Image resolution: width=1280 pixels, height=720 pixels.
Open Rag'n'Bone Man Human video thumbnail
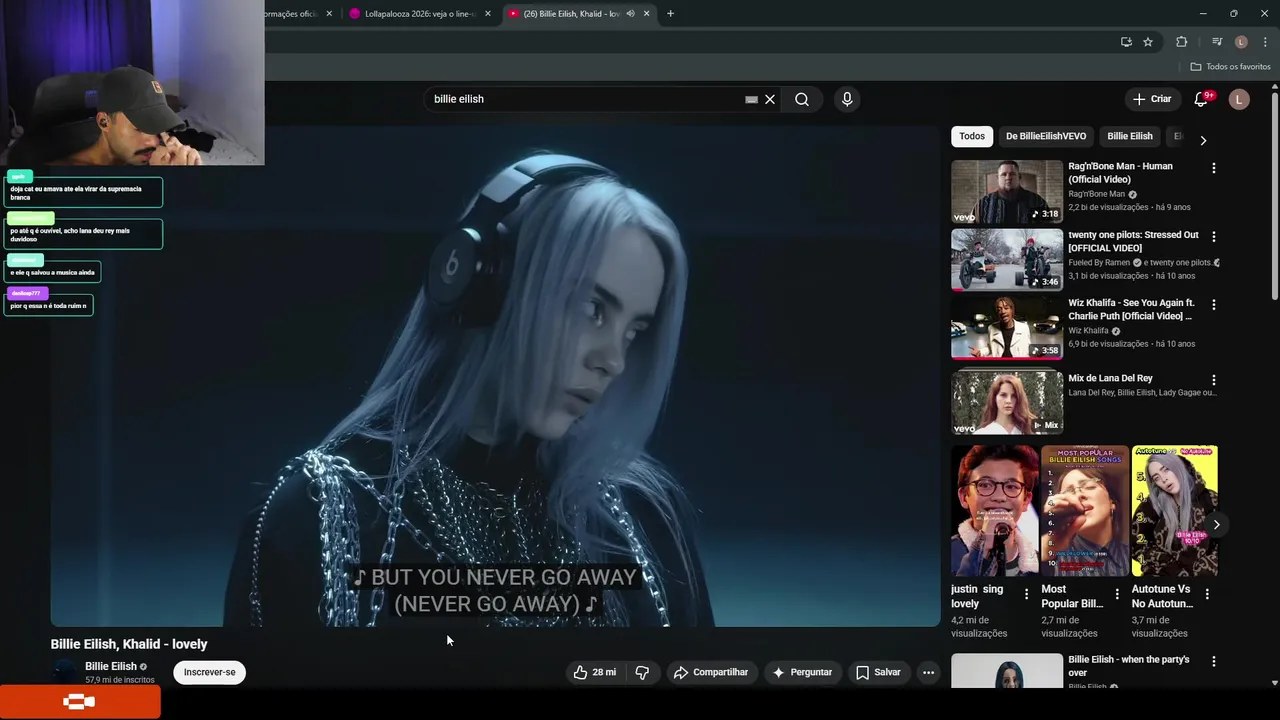tap(1007, 191)
